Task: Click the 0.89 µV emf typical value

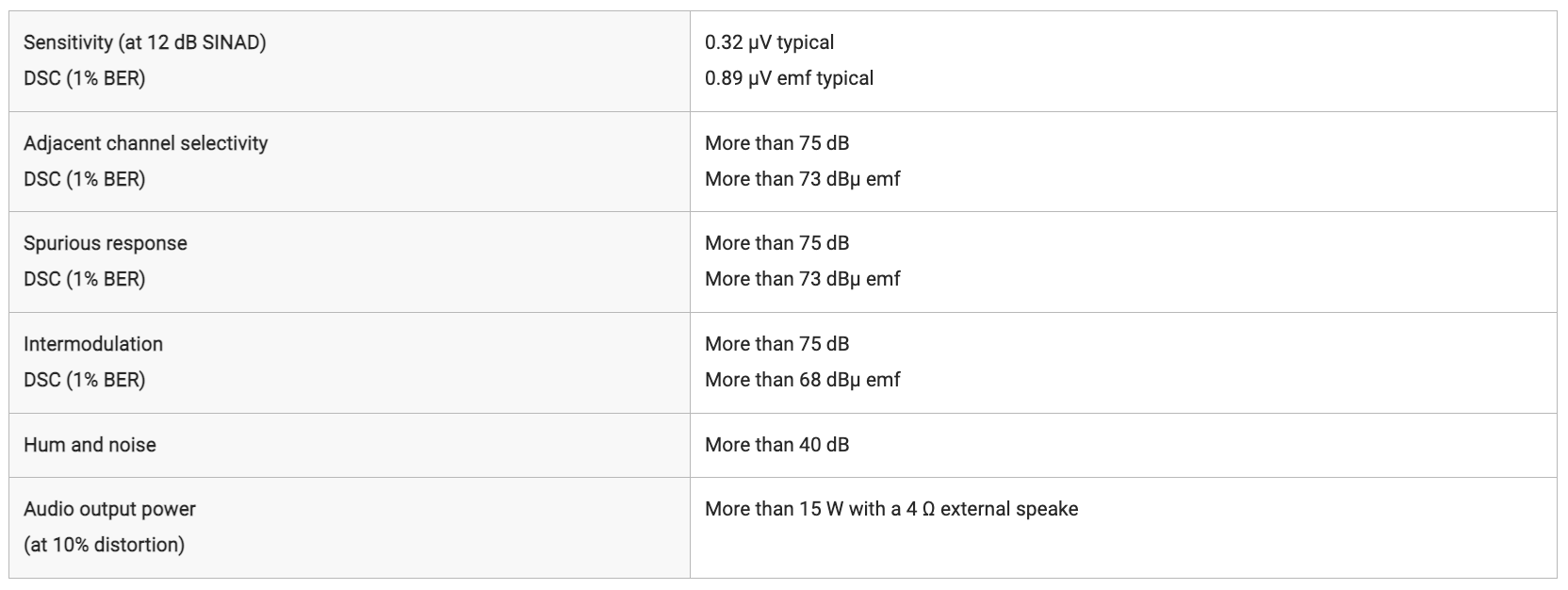Action: (x=789, y=78)
